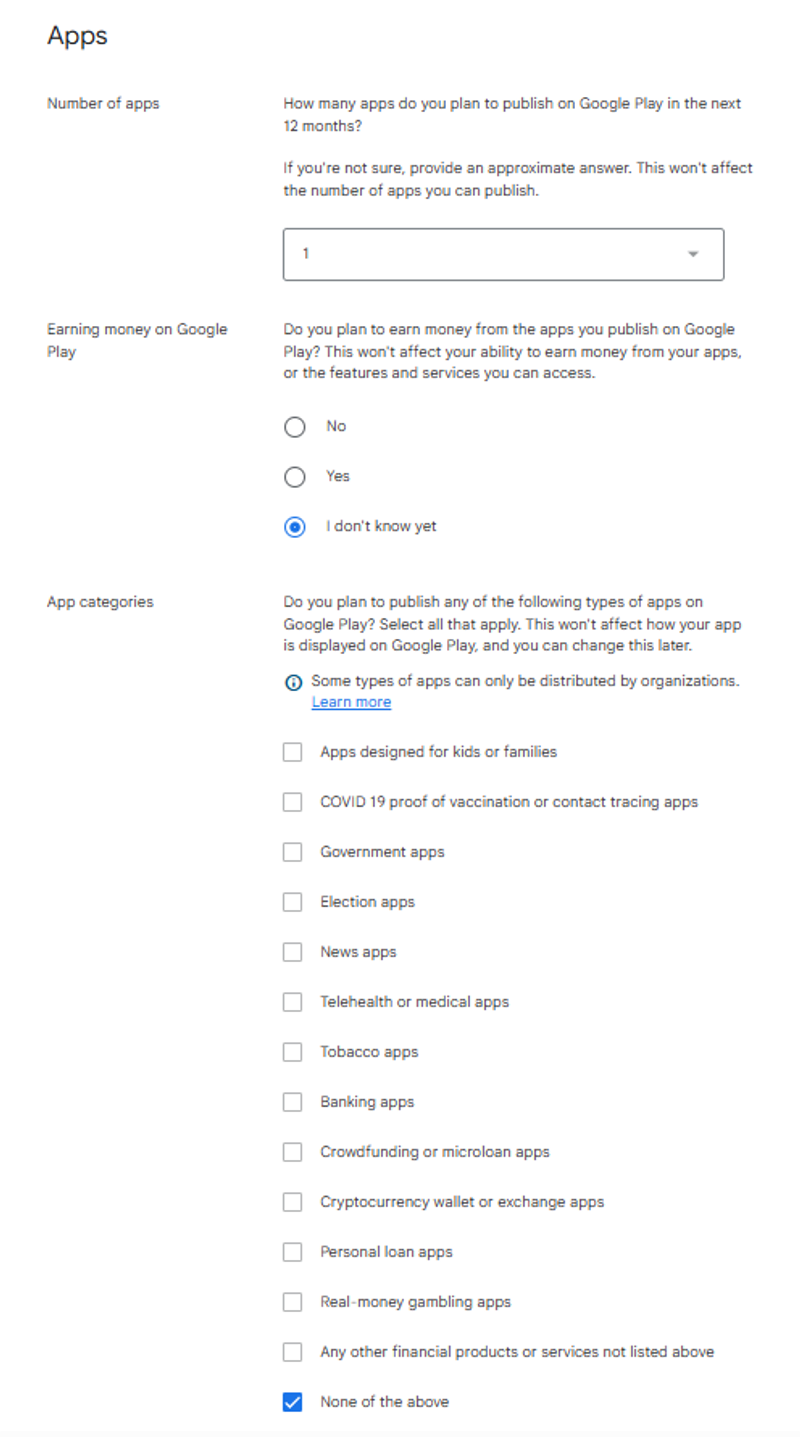Select the Banking apps checkbox
The image size is (800, 1437).
pos(292,1101)
